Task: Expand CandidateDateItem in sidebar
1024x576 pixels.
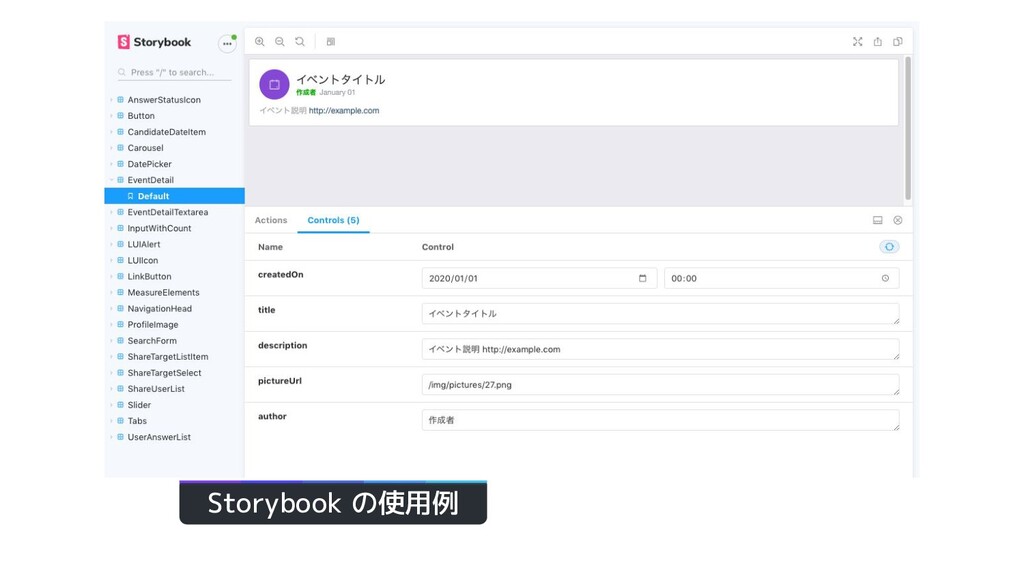Action: point(167,132)
